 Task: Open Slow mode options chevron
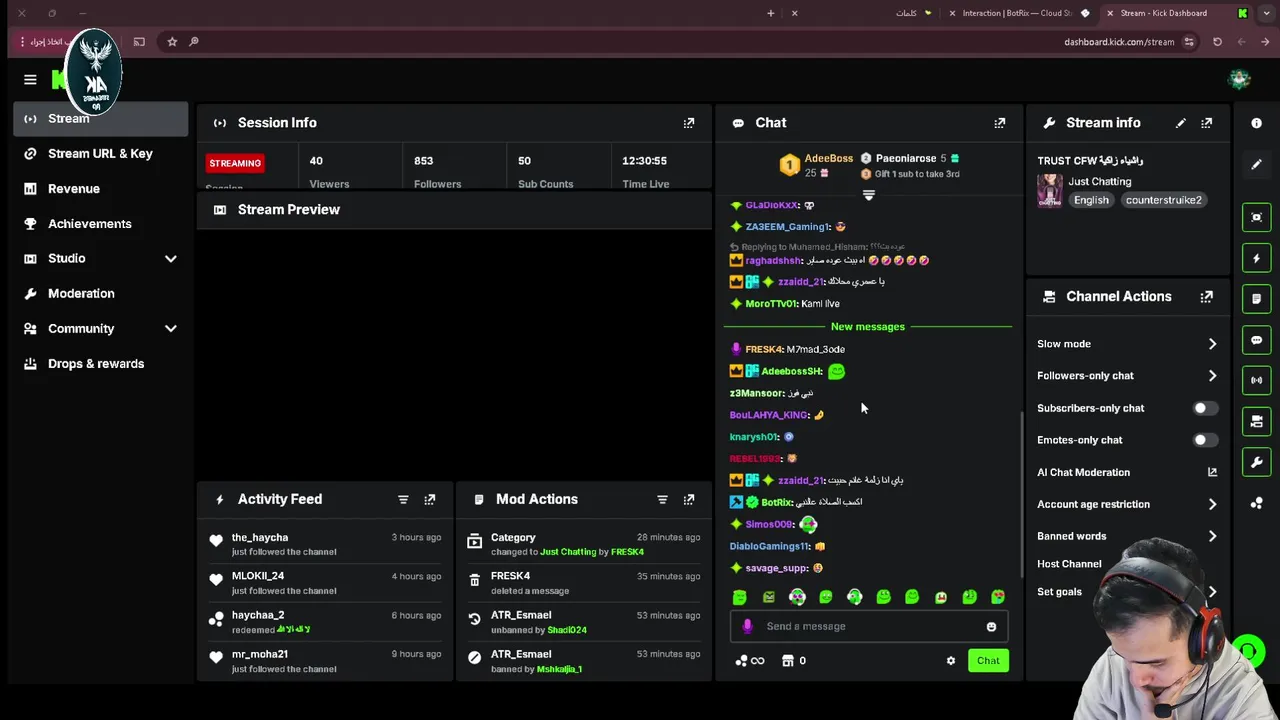click(x=1212, y=344)
